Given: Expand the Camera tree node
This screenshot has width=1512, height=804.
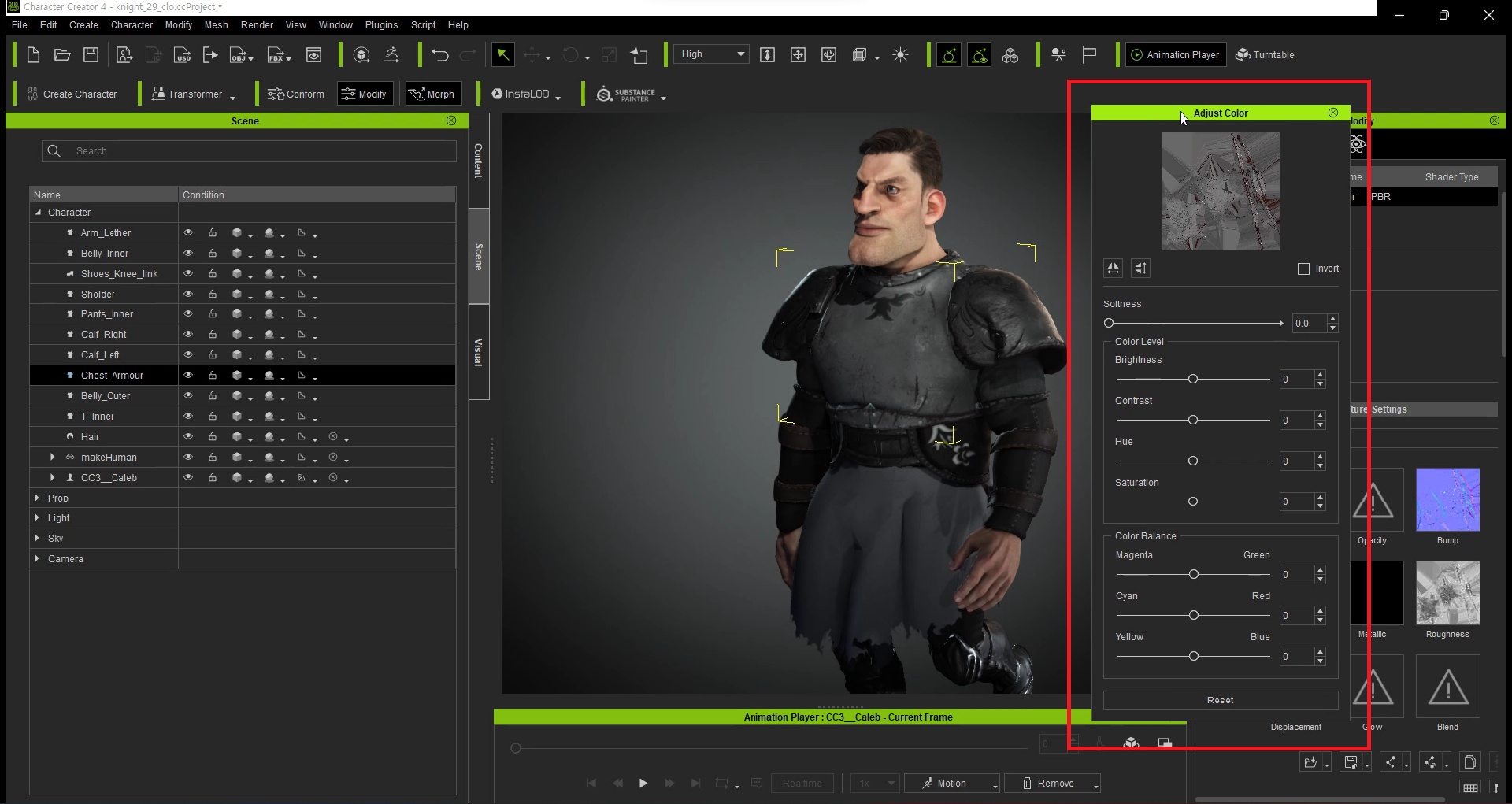Looking at the screenshot, I should pyautogui.click(x=37, y=558).
